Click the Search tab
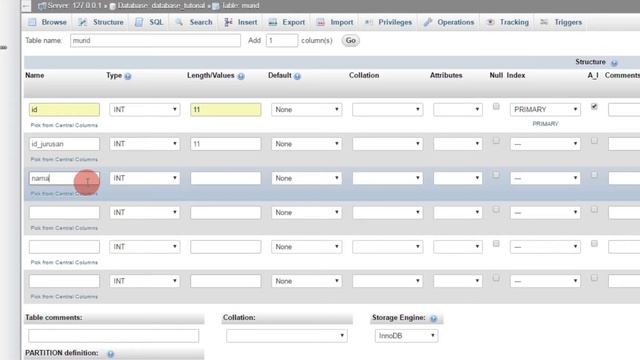This screenshot has width=640, height=360. tap(194, 22)
